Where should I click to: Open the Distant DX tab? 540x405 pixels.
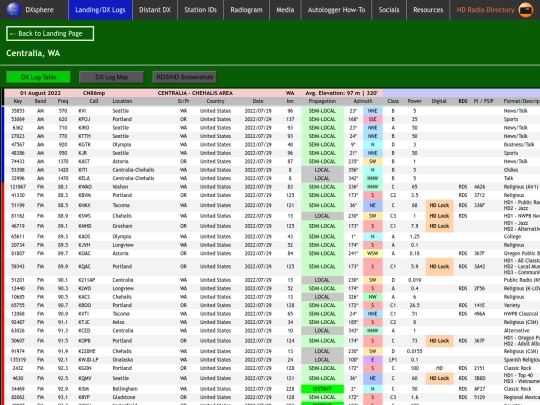click(155, 10)
